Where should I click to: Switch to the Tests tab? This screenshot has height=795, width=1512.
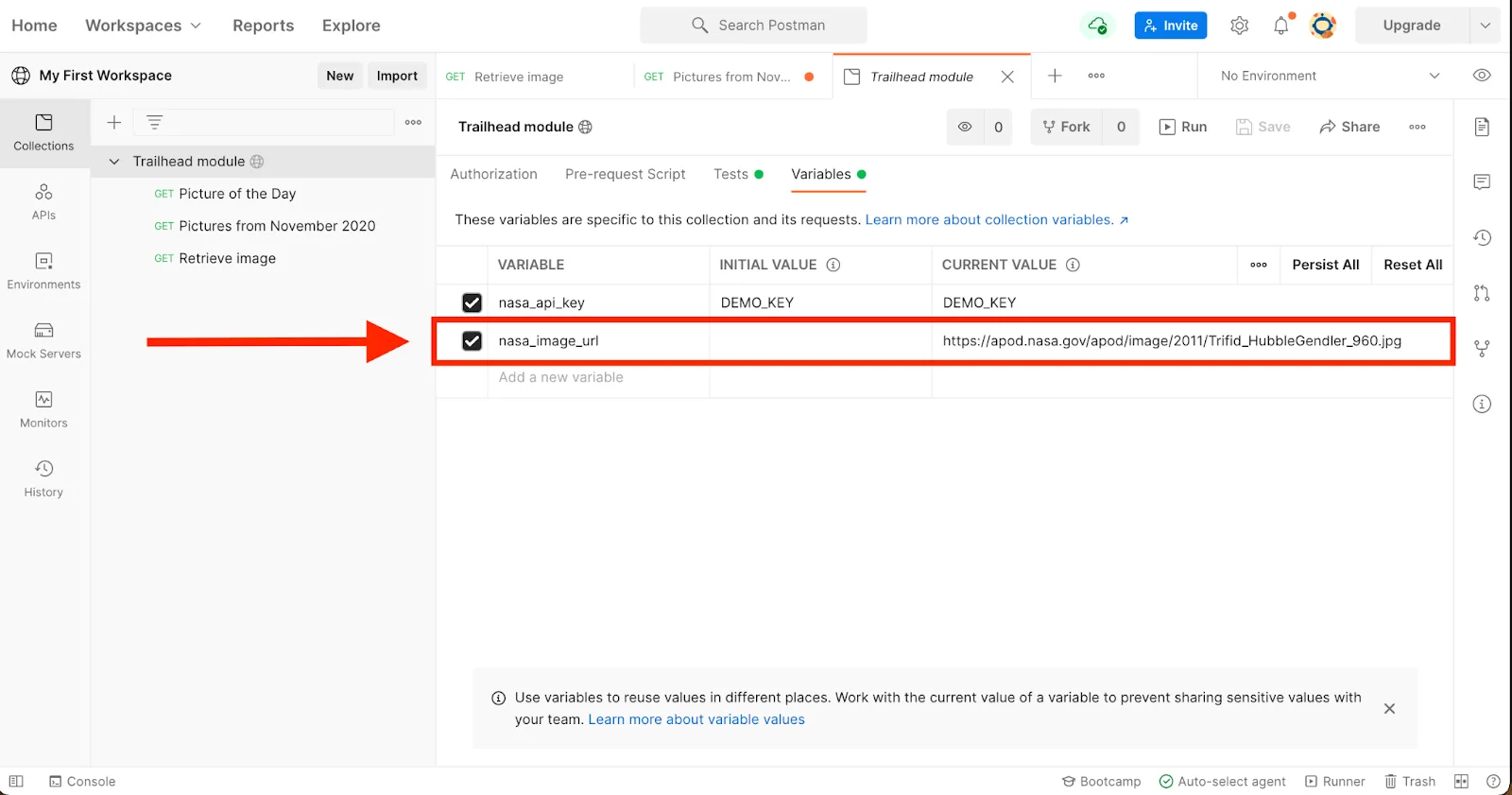coord(738,174)
